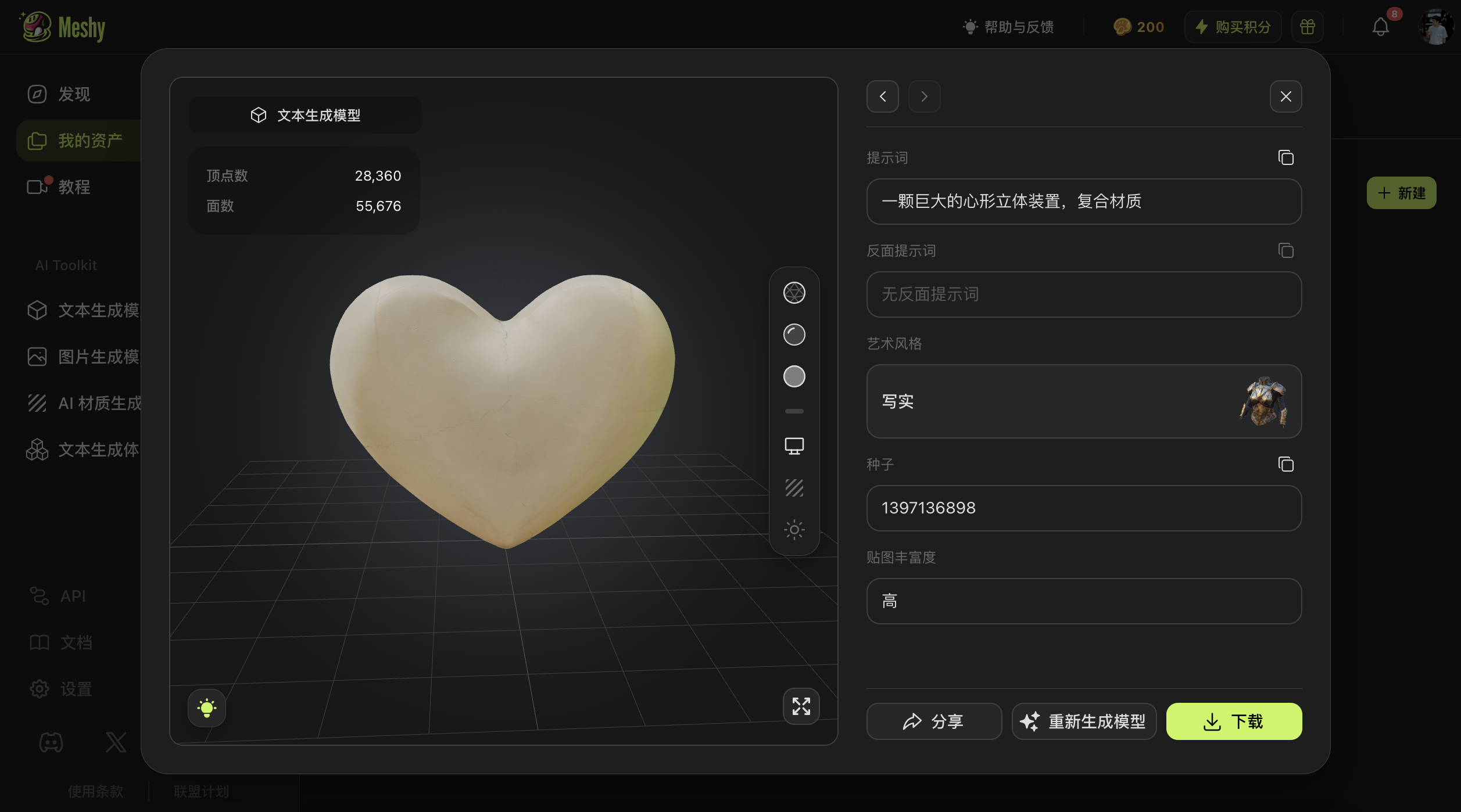The height and width of the screenshot is (812, 1461).
Task: Click 帮助与反馈 in the top bar
Action: 1008,27
